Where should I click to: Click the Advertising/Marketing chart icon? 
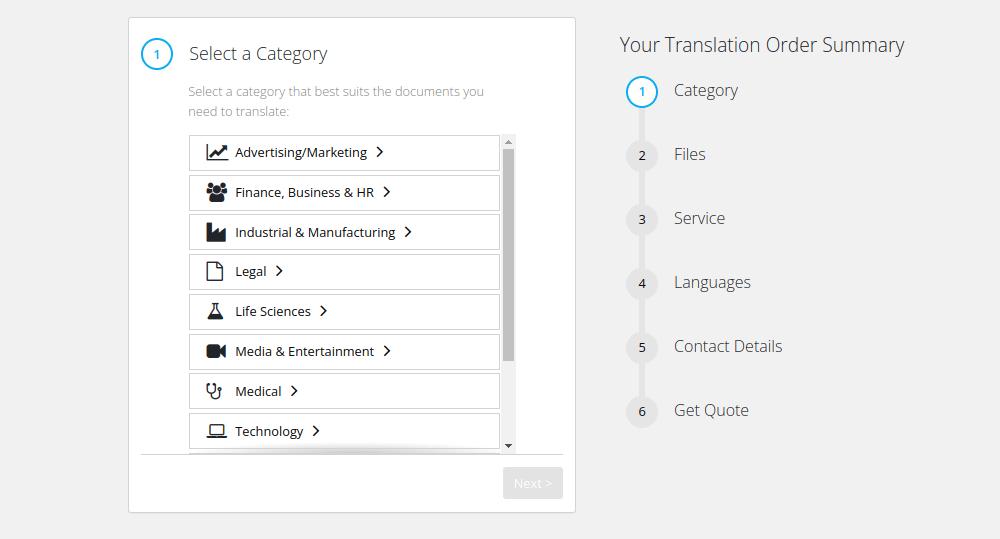[x=217, y=152]
